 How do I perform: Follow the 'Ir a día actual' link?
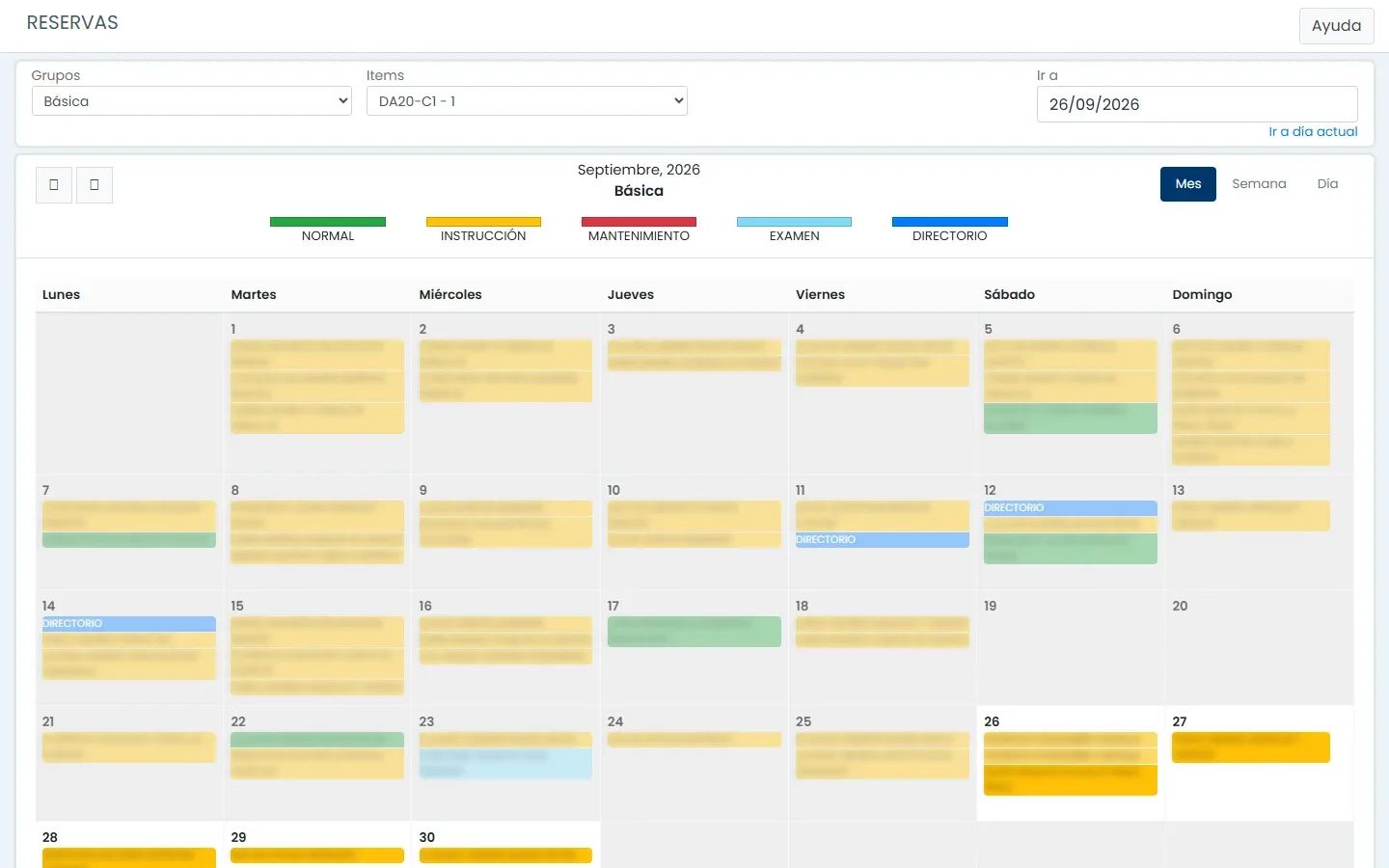1313,132
